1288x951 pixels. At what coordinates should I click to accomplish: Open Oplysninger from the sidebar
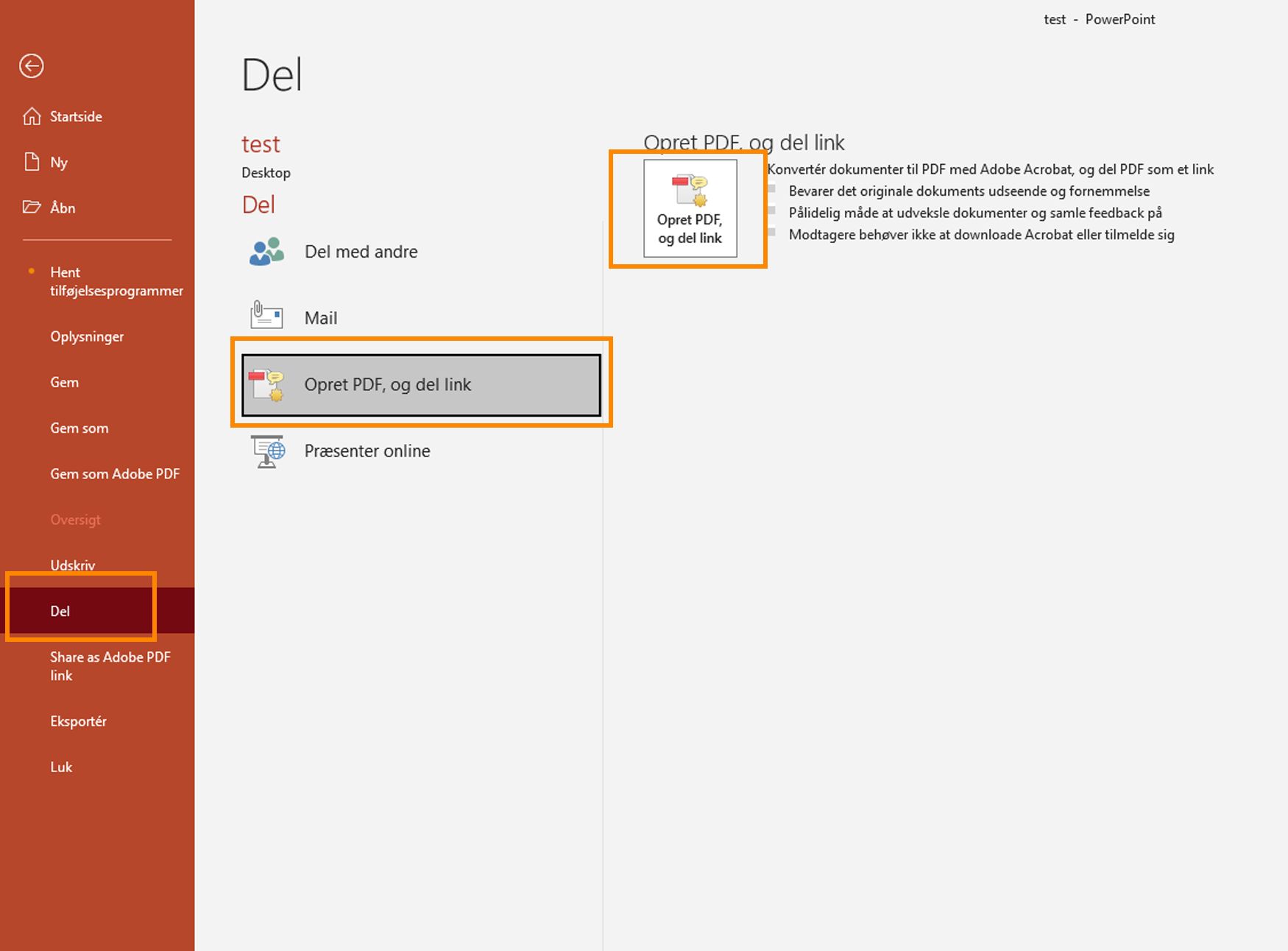pos(86,336)
